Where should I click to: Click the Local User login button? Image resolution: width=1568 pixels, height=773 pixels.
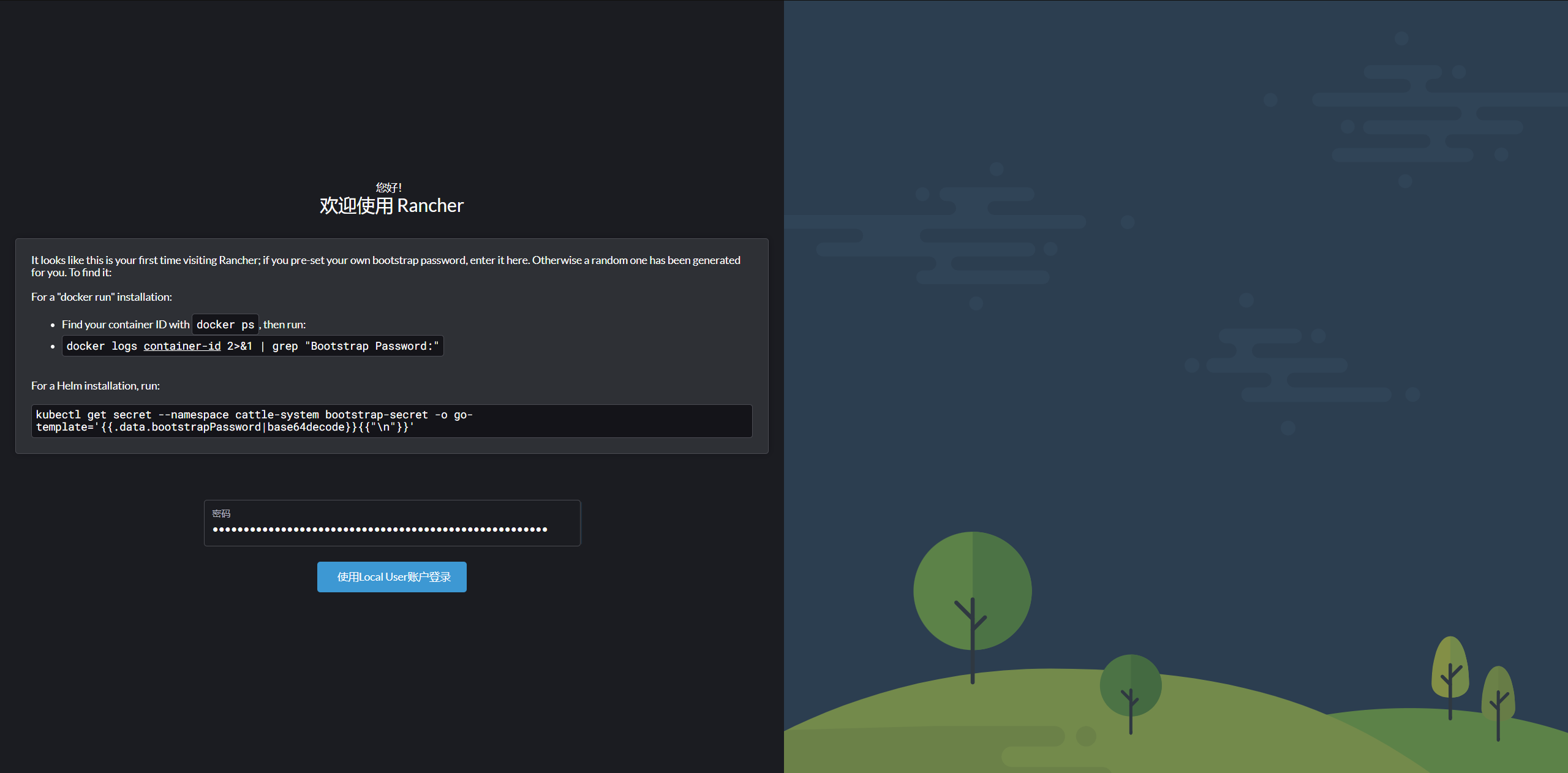(392, 577)
